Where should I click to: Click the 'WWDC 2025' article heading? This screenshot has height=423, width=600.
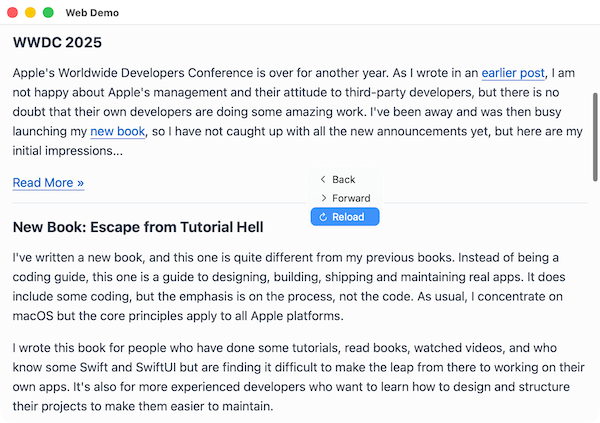point(57,43)
